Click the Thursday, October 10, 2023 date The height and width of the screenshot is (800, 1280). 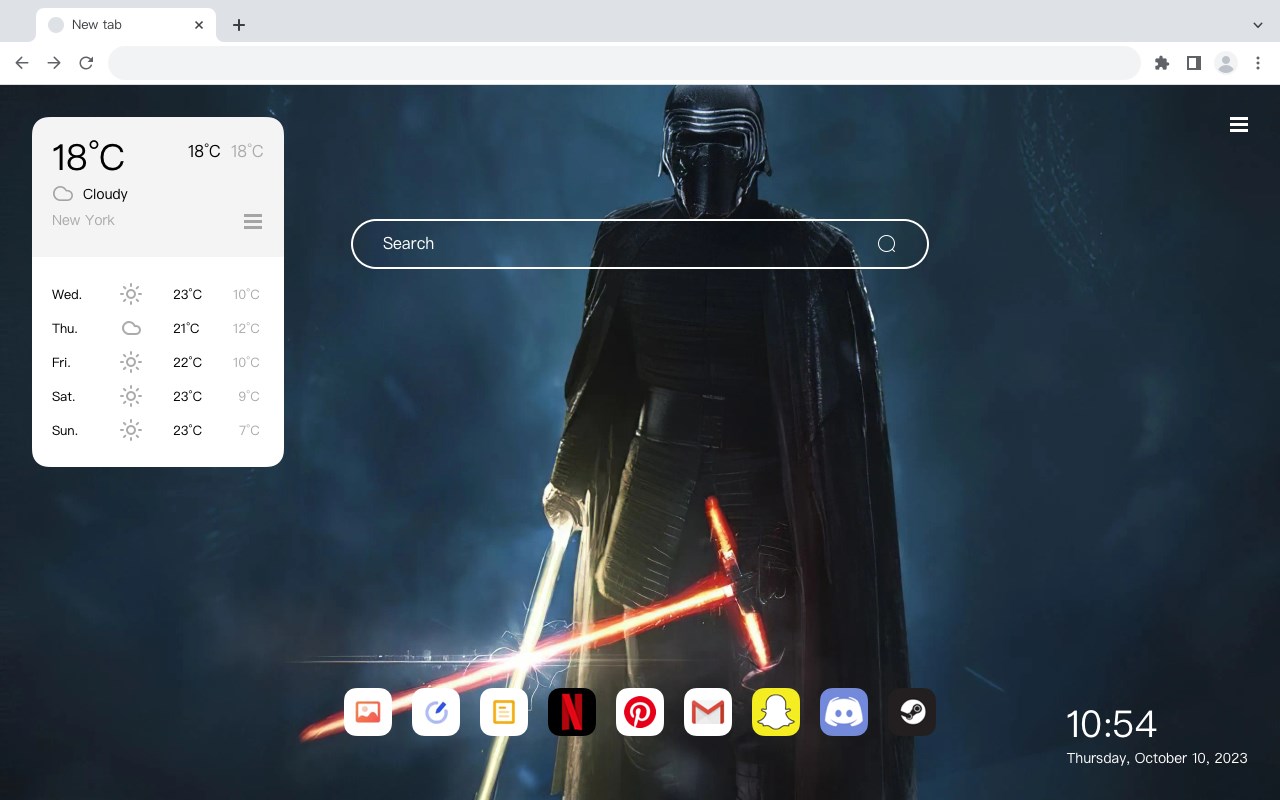pyautogui.click(x=1157, y=758)
